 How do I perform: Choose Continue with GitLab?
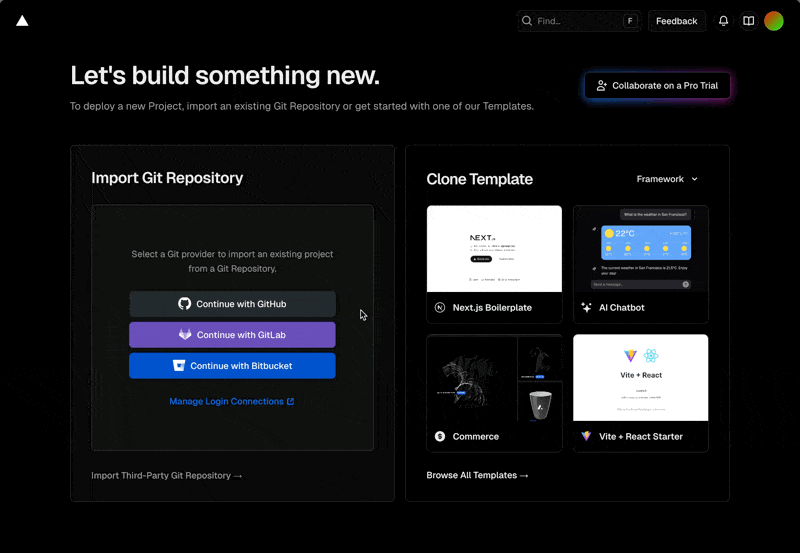(232, 335)
